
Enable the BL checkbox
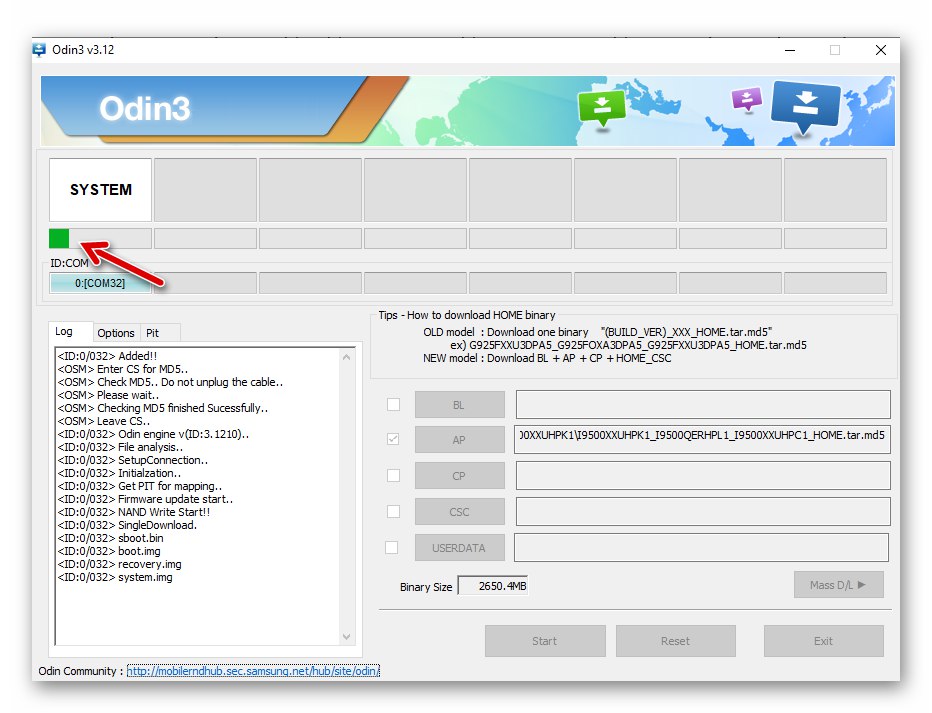click(x=393, y=404)
